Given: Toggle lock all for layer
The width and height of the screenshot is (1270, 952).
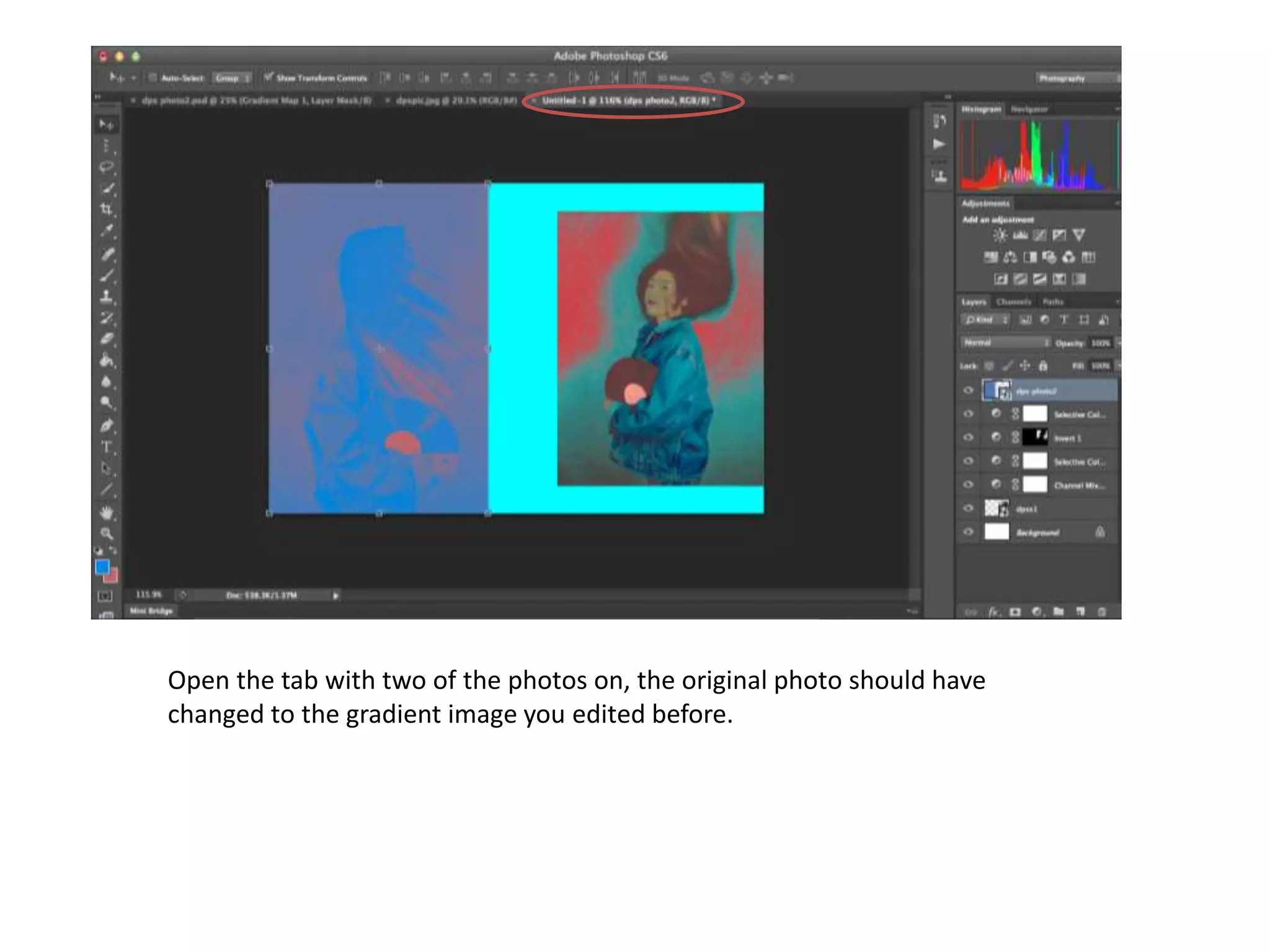Looking at the screenshot, I should (x=1043, y=366).
